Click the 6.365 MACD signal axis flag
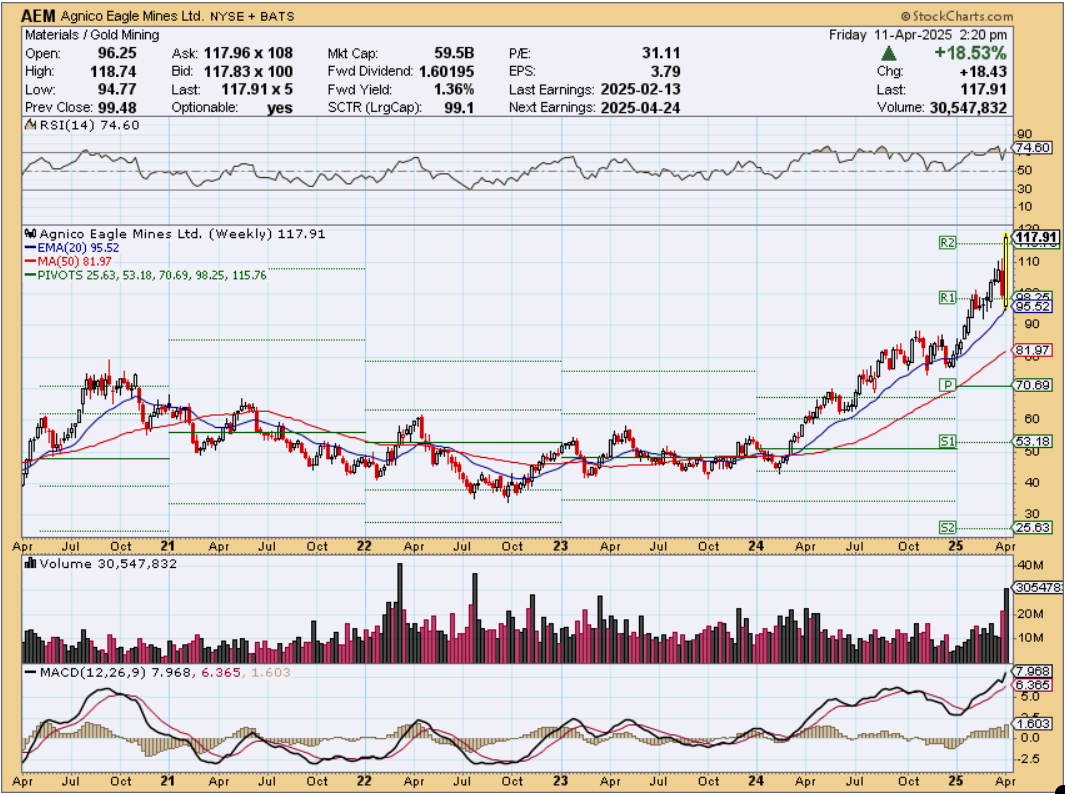The image size is (1065, 794). (1032, 685)
